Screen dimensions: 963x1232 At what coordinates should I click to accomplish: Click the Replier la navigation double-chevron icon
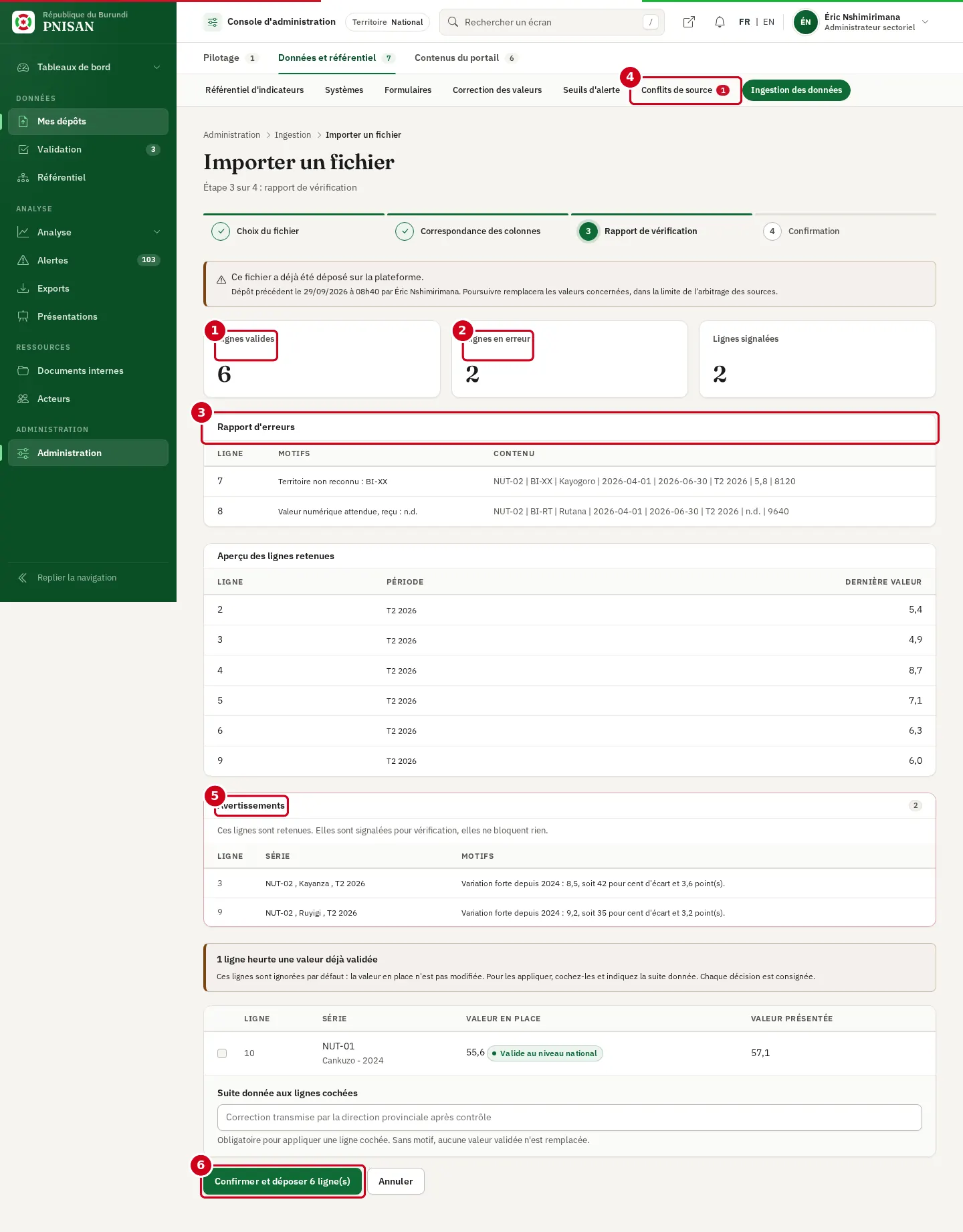[x=23, y=578]
